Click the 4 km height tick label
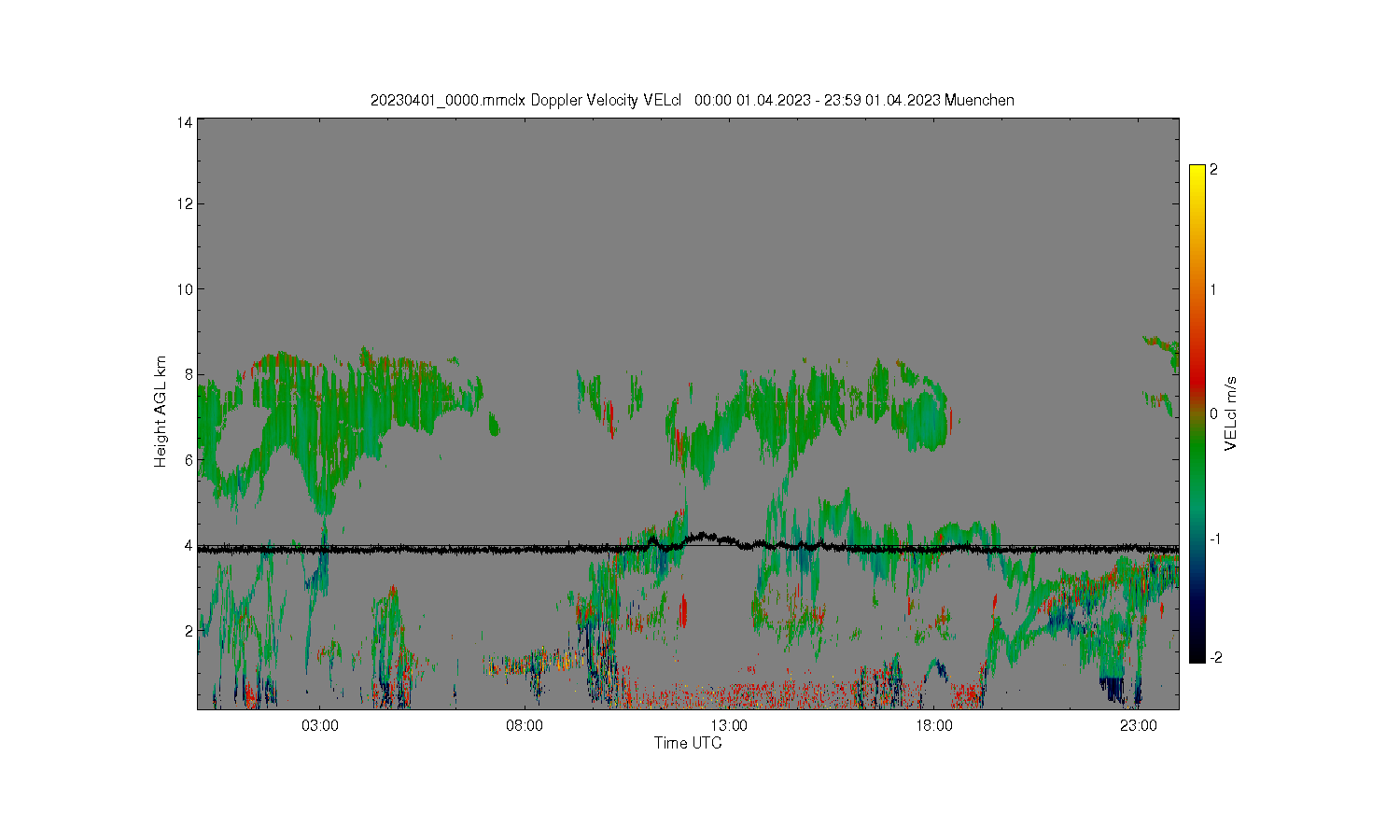The height and width of the screenshot is (840, 1400). tap(189, 545)
